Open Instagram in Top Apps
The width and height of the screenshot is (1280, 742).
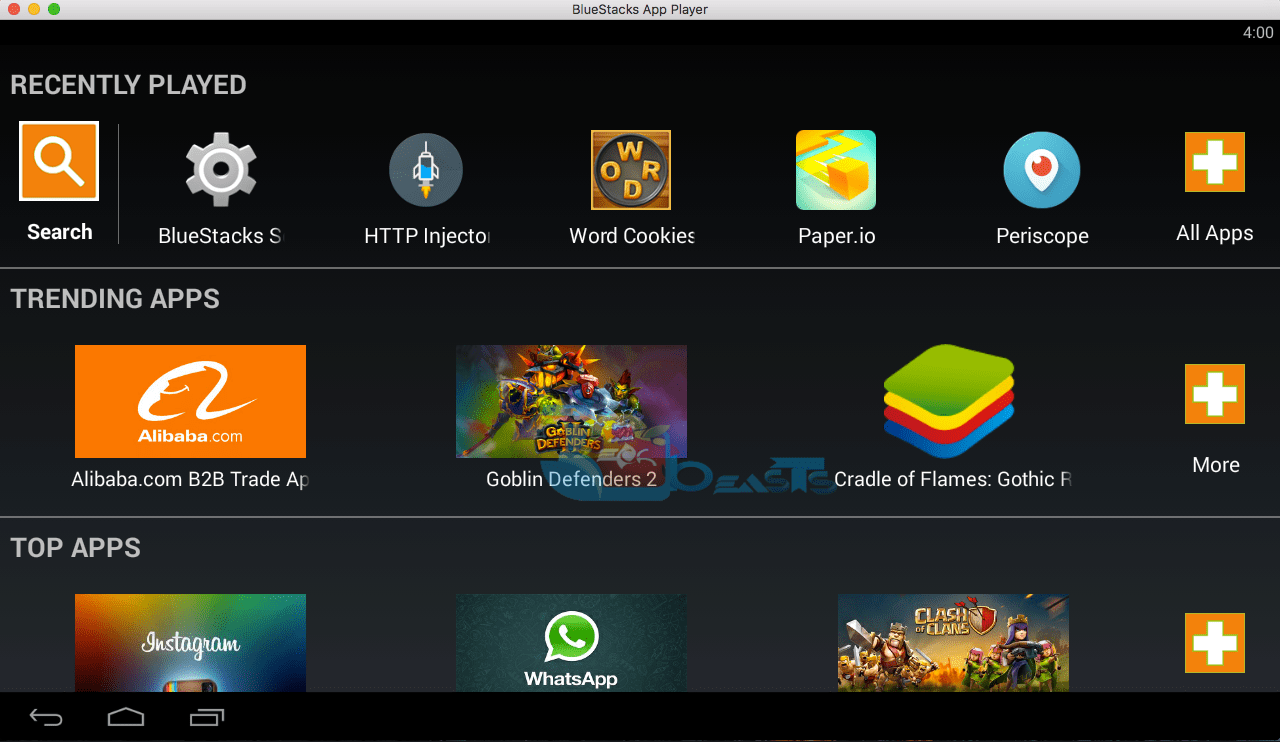190,643
